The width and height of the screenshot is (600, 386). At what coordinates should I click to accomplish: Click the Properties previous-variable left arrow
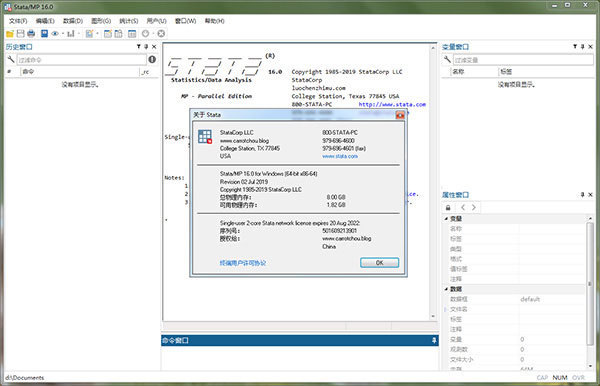463,207
